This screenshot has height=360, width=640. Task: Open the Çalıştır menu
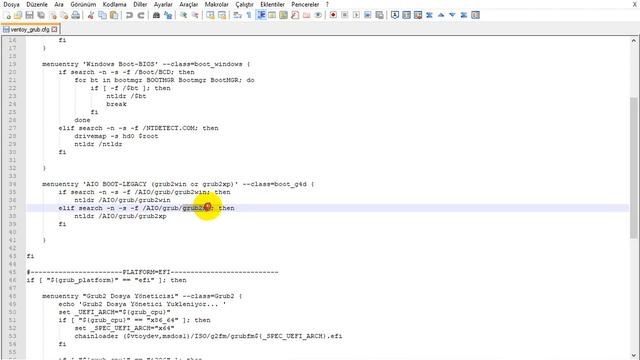244,4
